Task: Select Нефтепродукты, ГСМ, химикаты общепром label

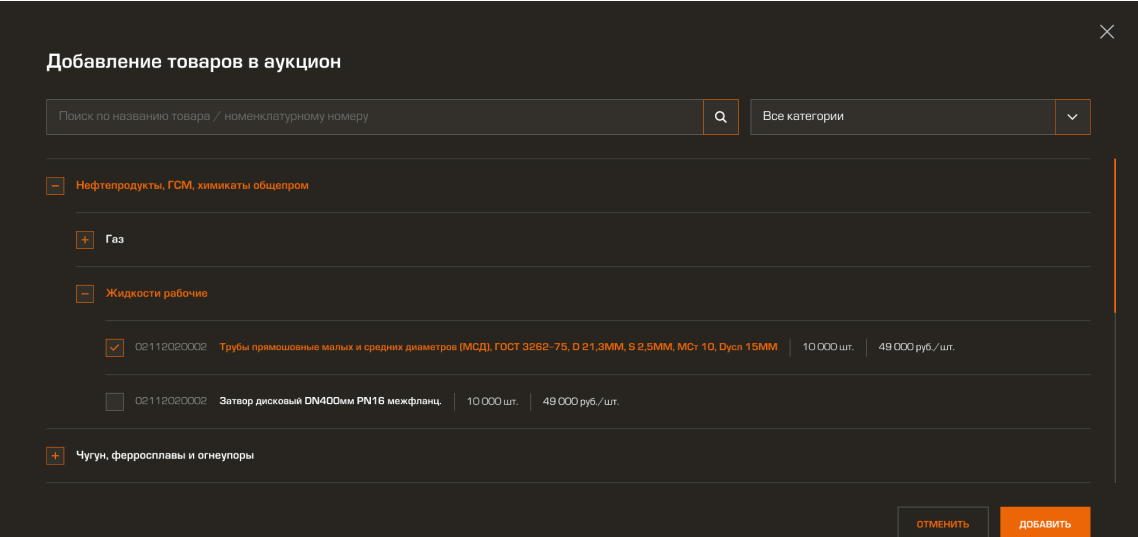Action: coord(192,185)
